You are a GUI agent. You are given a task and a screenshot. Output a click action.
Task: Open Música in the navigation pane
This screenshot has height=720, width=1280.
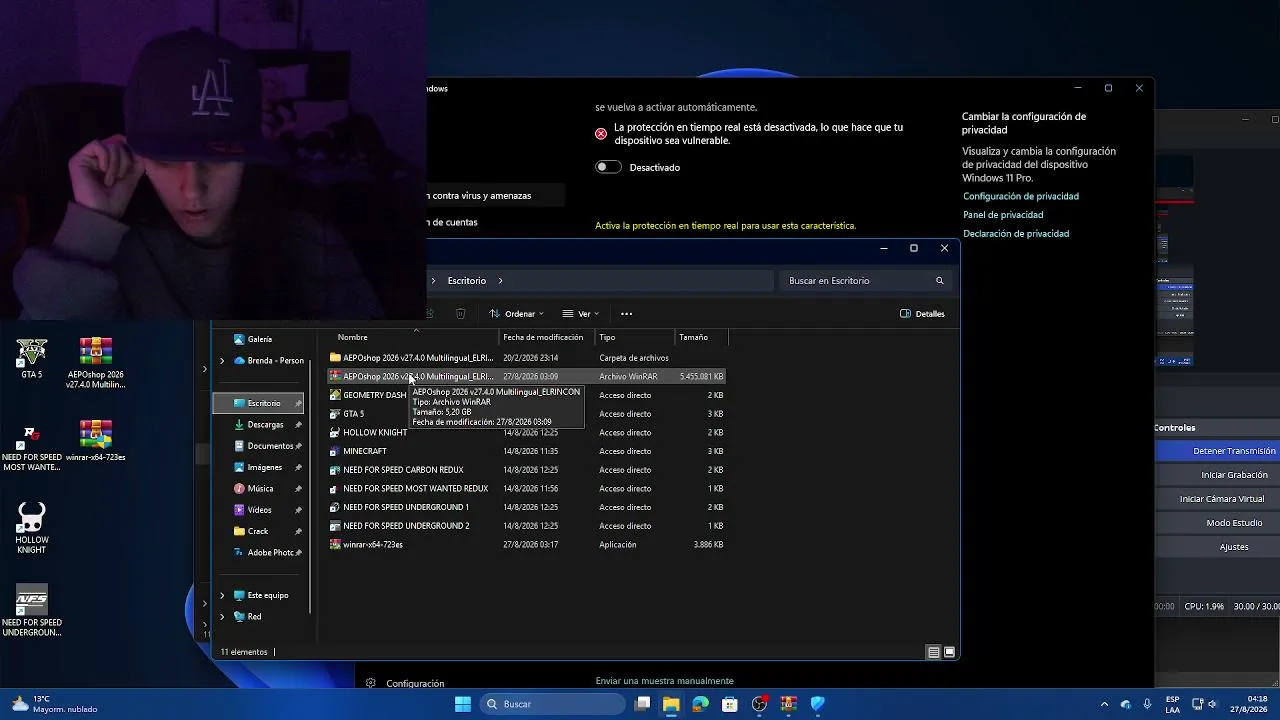(x=259, y=489)
